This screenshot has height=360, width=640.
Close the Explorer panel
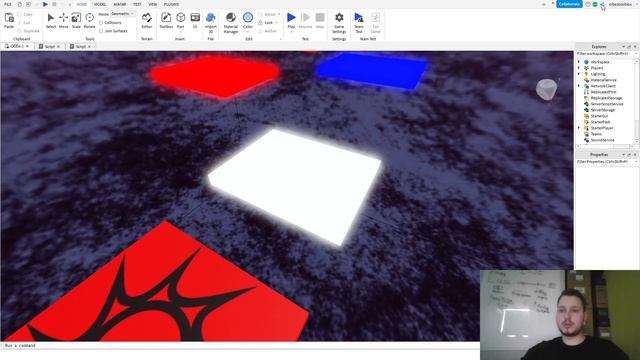[635, 47]
